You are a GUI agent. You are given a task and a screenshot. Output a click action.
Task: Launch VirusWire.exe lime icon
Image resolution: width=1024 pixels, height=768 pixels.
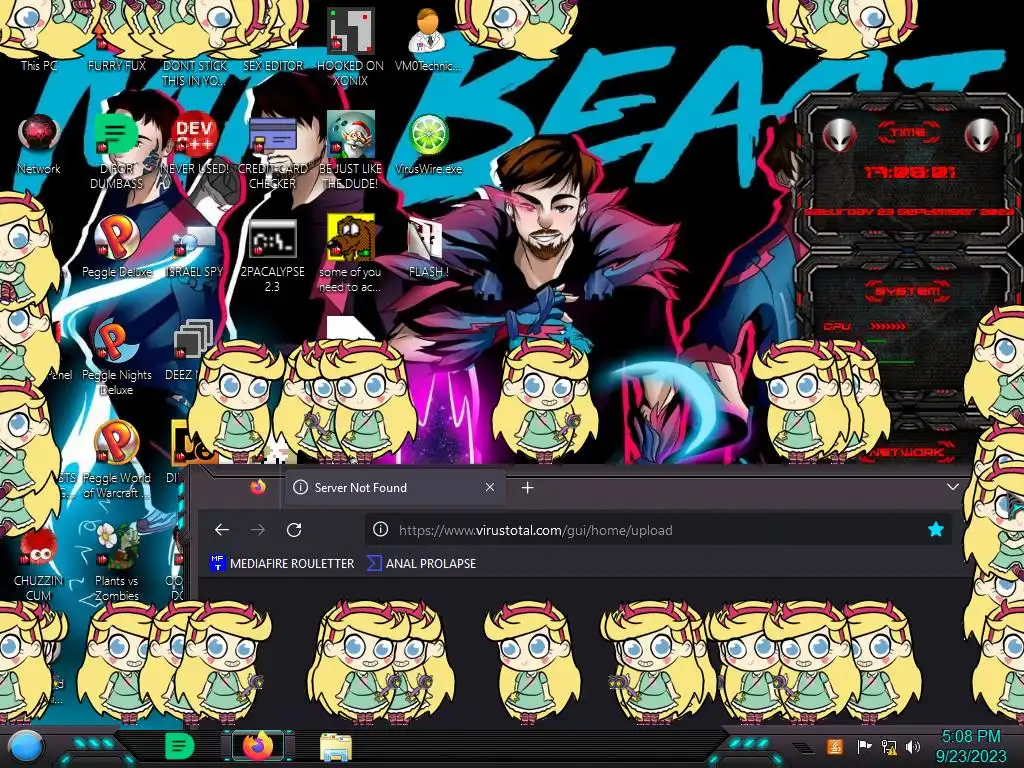tap(428, 145)
